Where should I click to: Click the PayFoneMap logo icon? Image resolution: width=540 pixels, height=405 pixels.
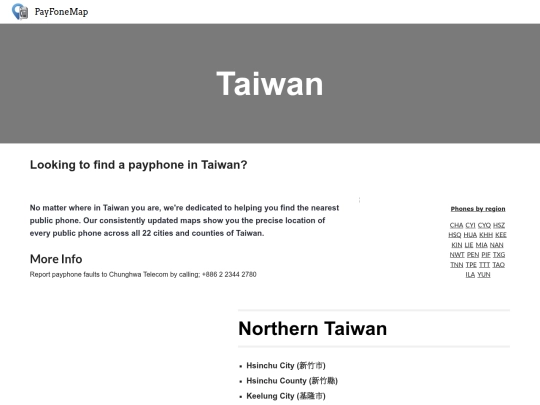(20, 11)
